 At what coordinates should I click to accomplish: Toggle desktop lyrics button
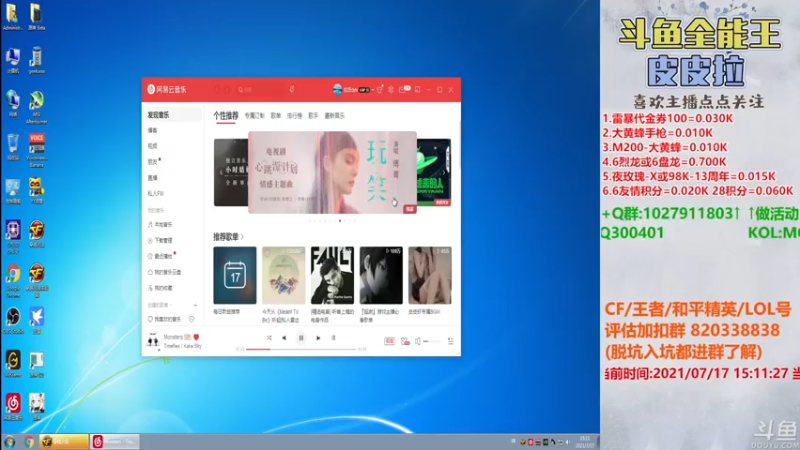(333, 338)
